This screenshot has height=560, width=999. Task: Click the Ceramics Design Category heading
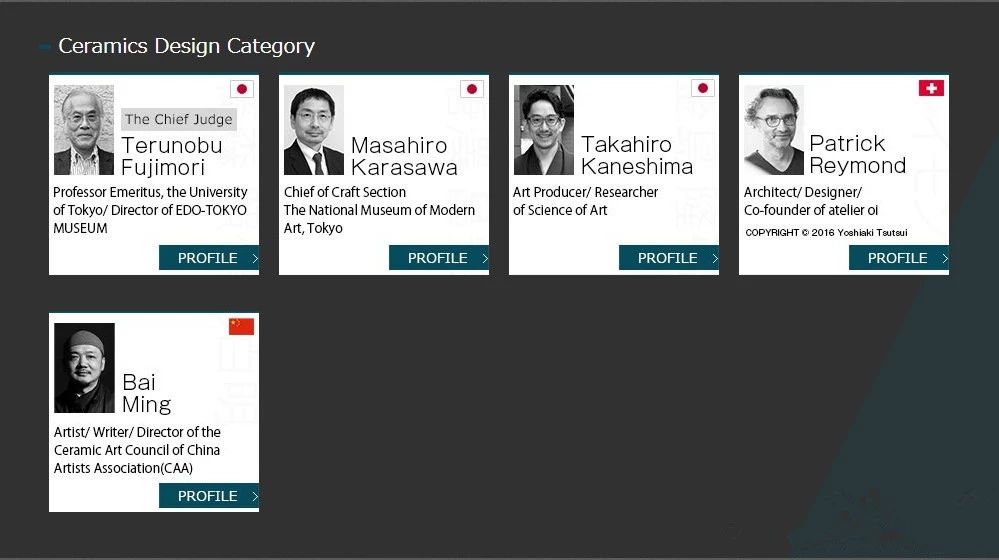coord(187,46)
